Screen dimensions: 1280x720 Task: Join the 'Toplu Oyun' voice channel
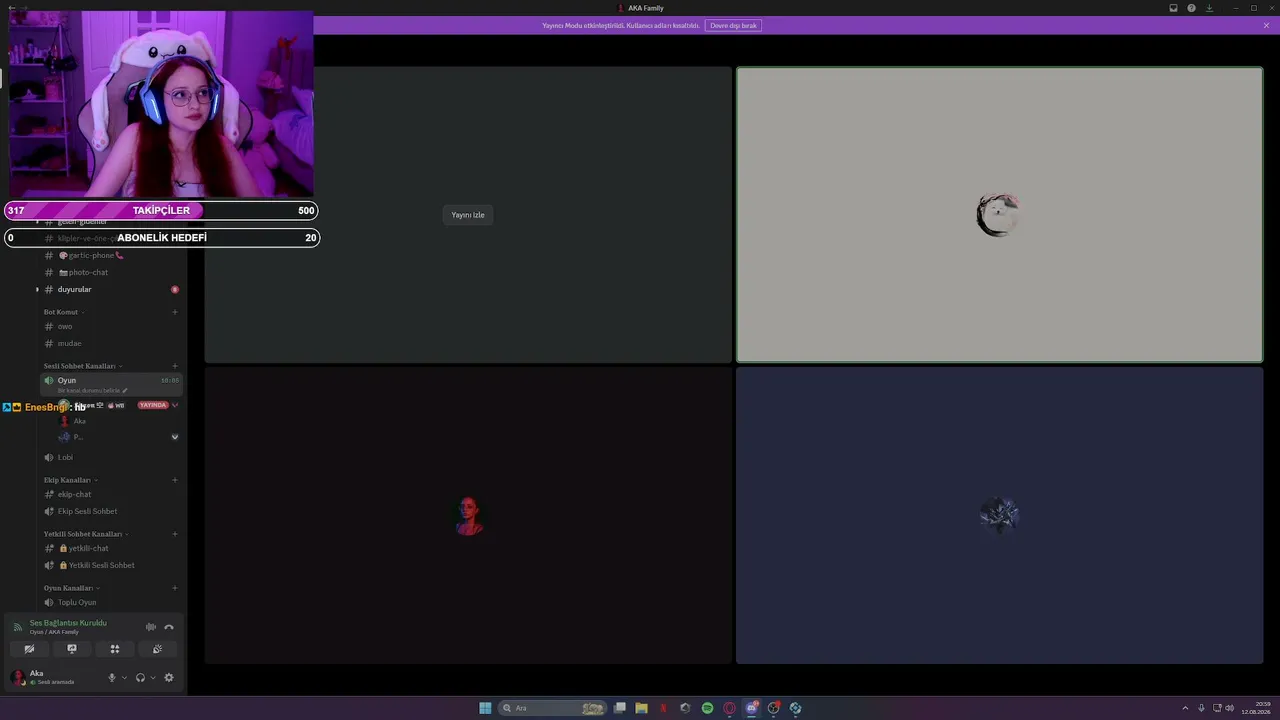pos(77,602)
